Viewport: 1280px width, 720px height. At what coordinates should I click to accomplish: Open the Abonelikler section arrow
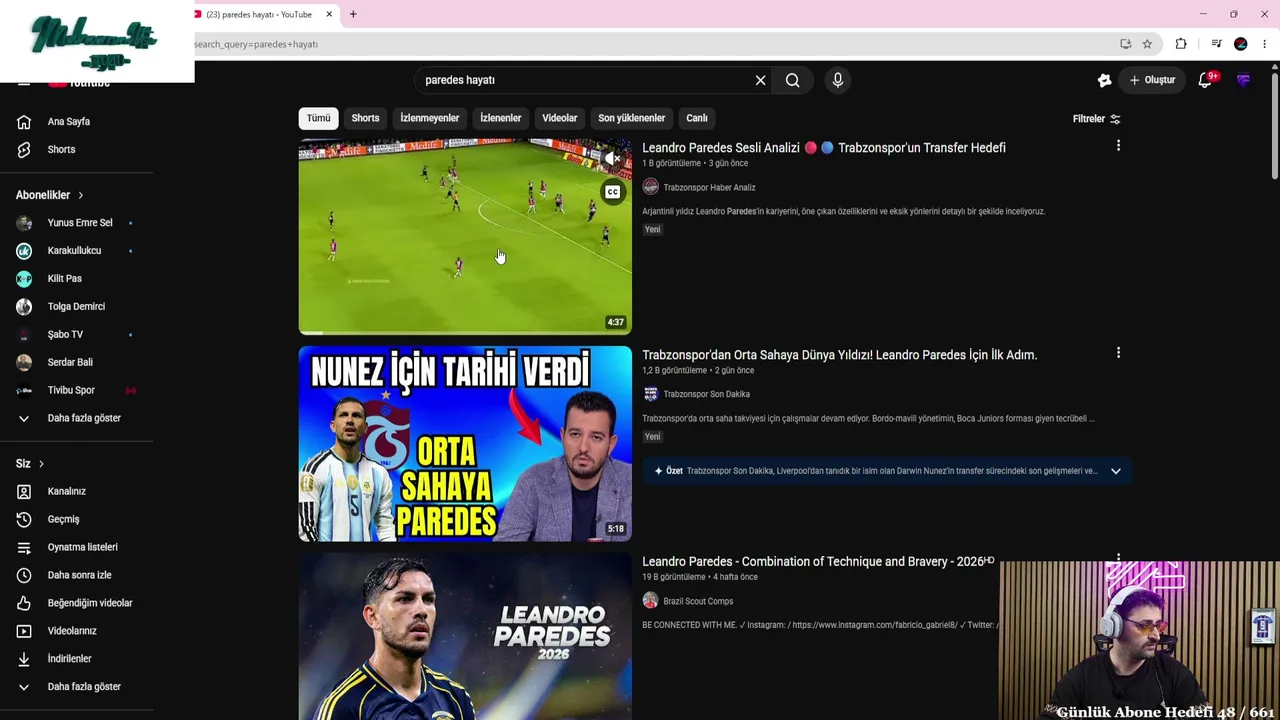[x=81, y=195]
